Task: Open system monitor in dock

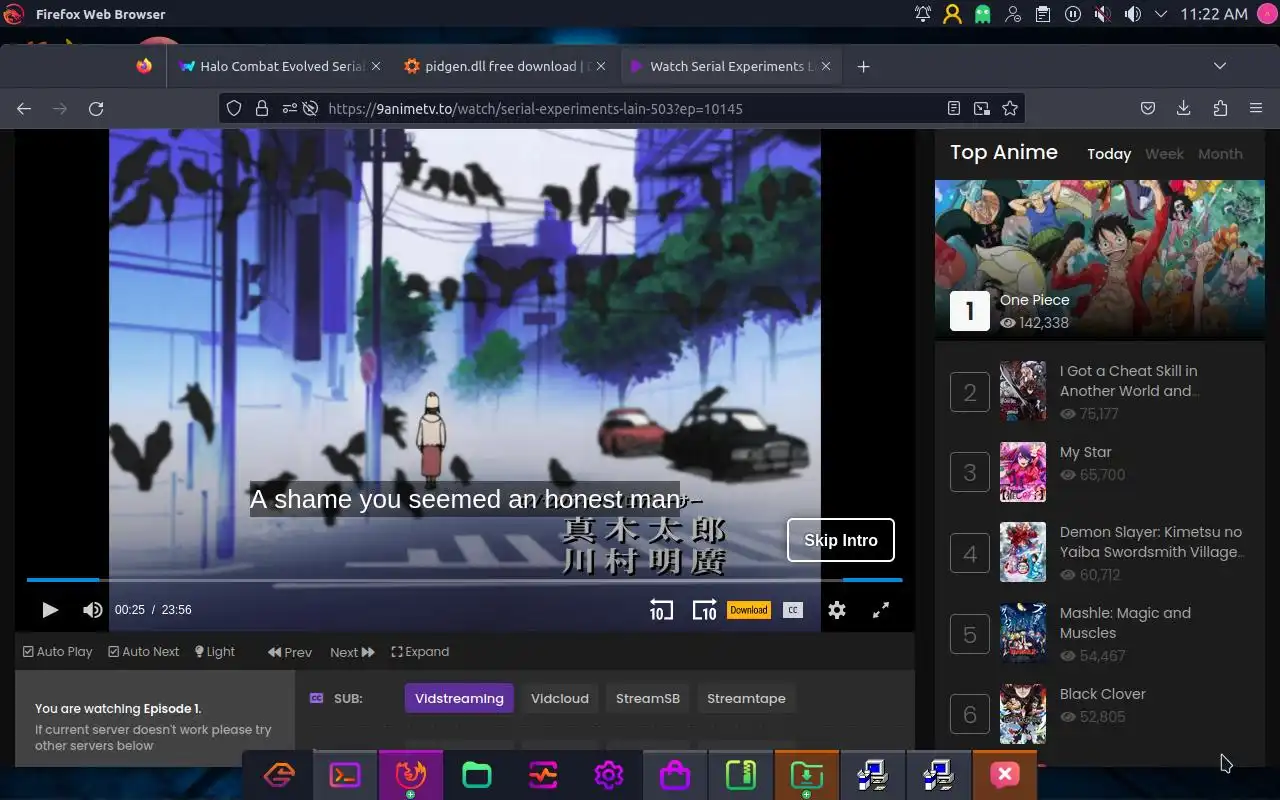Action: point(543,775)
